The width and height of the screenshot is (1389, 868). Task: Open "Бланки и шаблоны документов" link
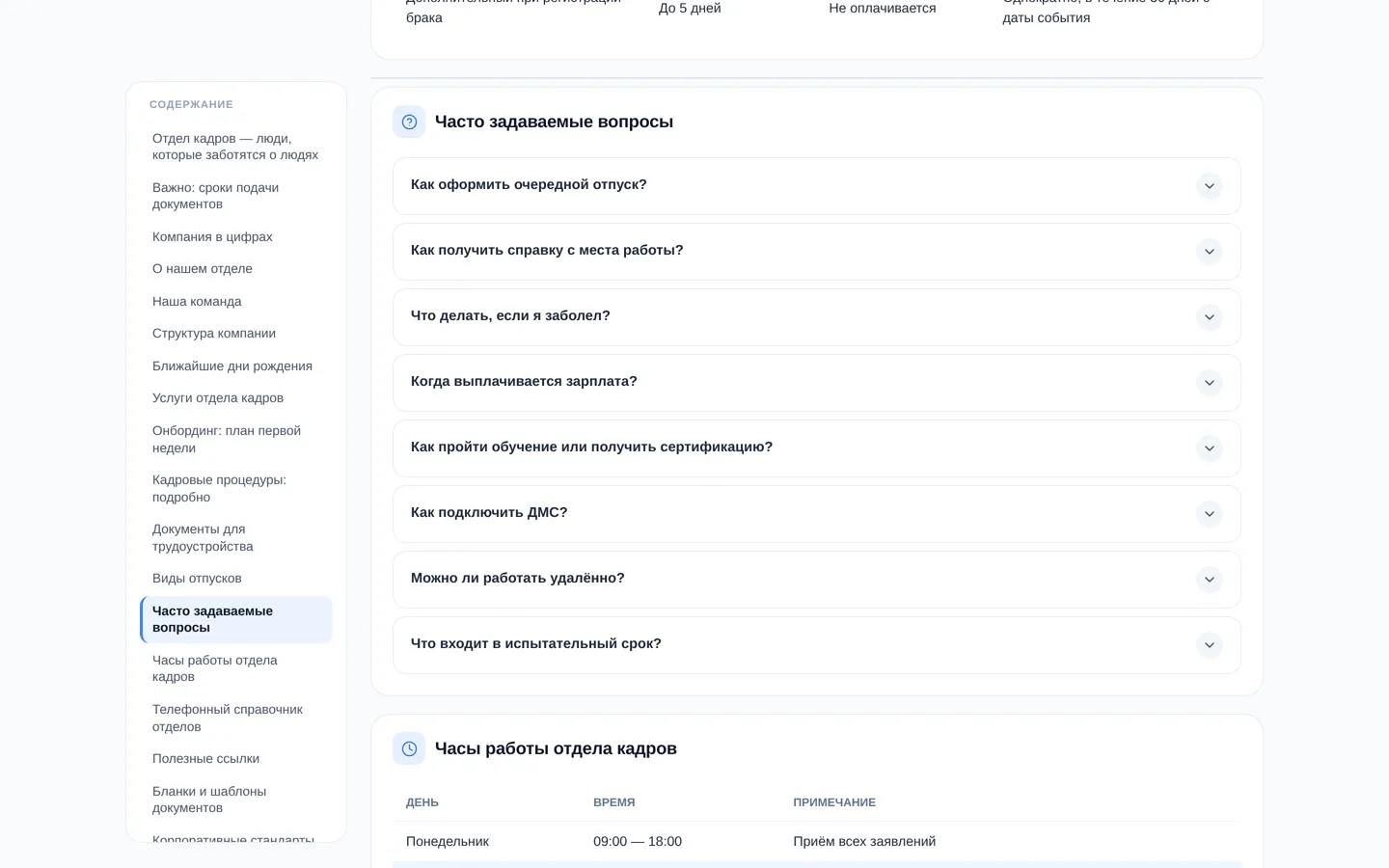click(x=236, y=800)
